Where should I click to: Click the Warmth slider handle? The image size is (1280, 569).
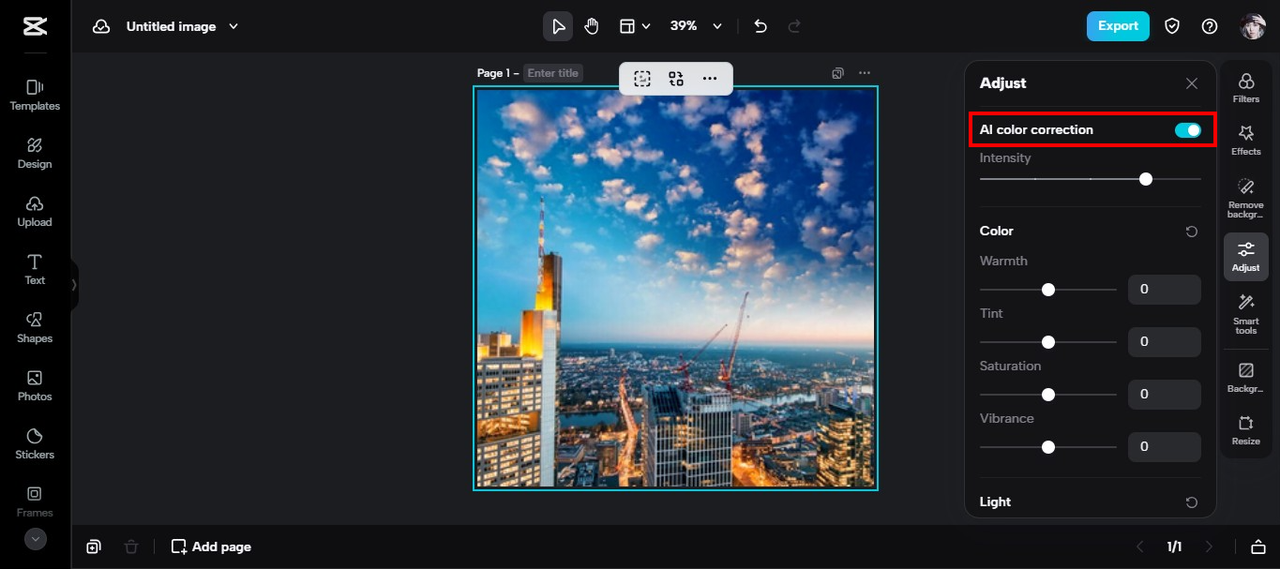(x=1048, y=289)
